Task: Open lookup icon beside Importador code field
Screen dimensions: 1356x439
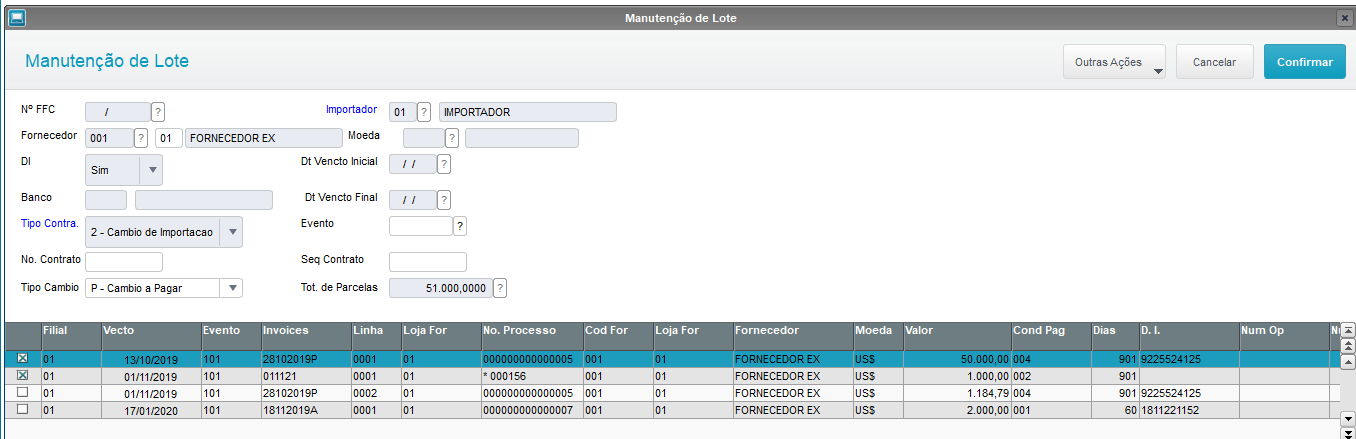Action: pyautogui.click(x=424, y=112)
